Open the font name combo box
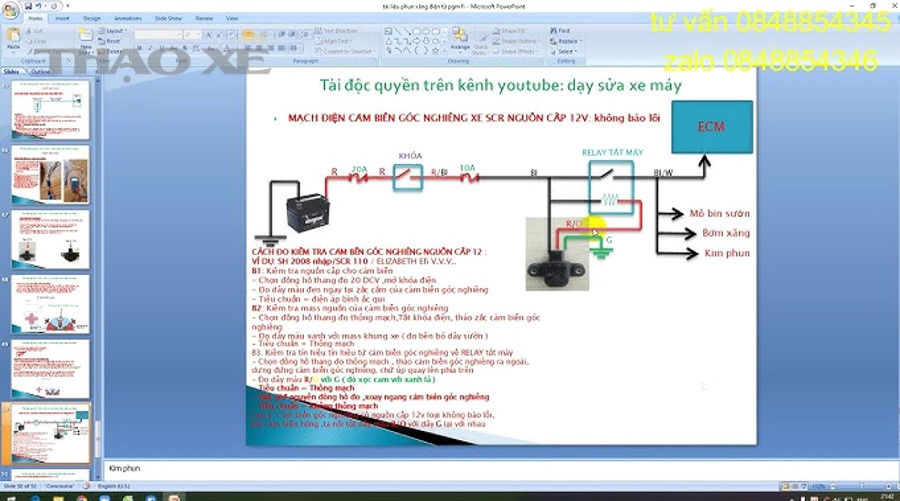The height and width of the screenshot is (501, 900). [158, 35]
